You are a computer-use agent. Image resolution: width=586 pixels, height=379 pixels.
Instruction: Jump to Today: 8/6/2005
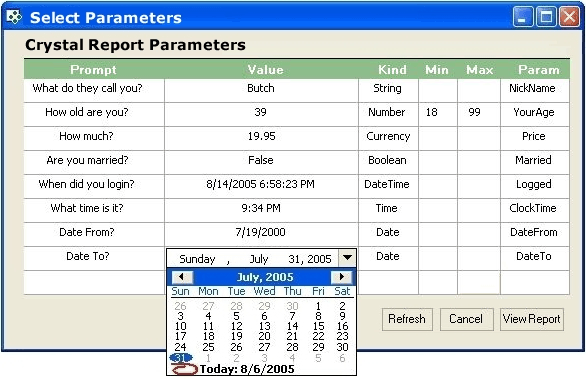pos(247,369)
